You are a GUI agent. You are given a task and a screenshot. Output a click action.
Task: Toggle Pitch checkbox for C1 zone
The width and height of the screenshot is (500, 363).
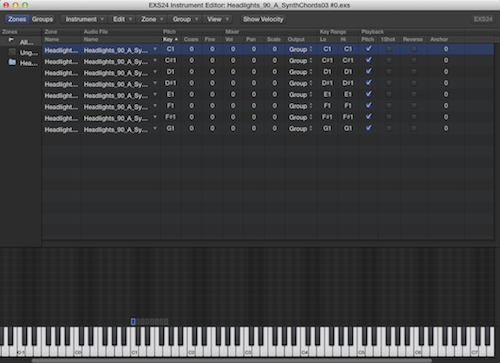pyautogui.click(x=368, y=49)
